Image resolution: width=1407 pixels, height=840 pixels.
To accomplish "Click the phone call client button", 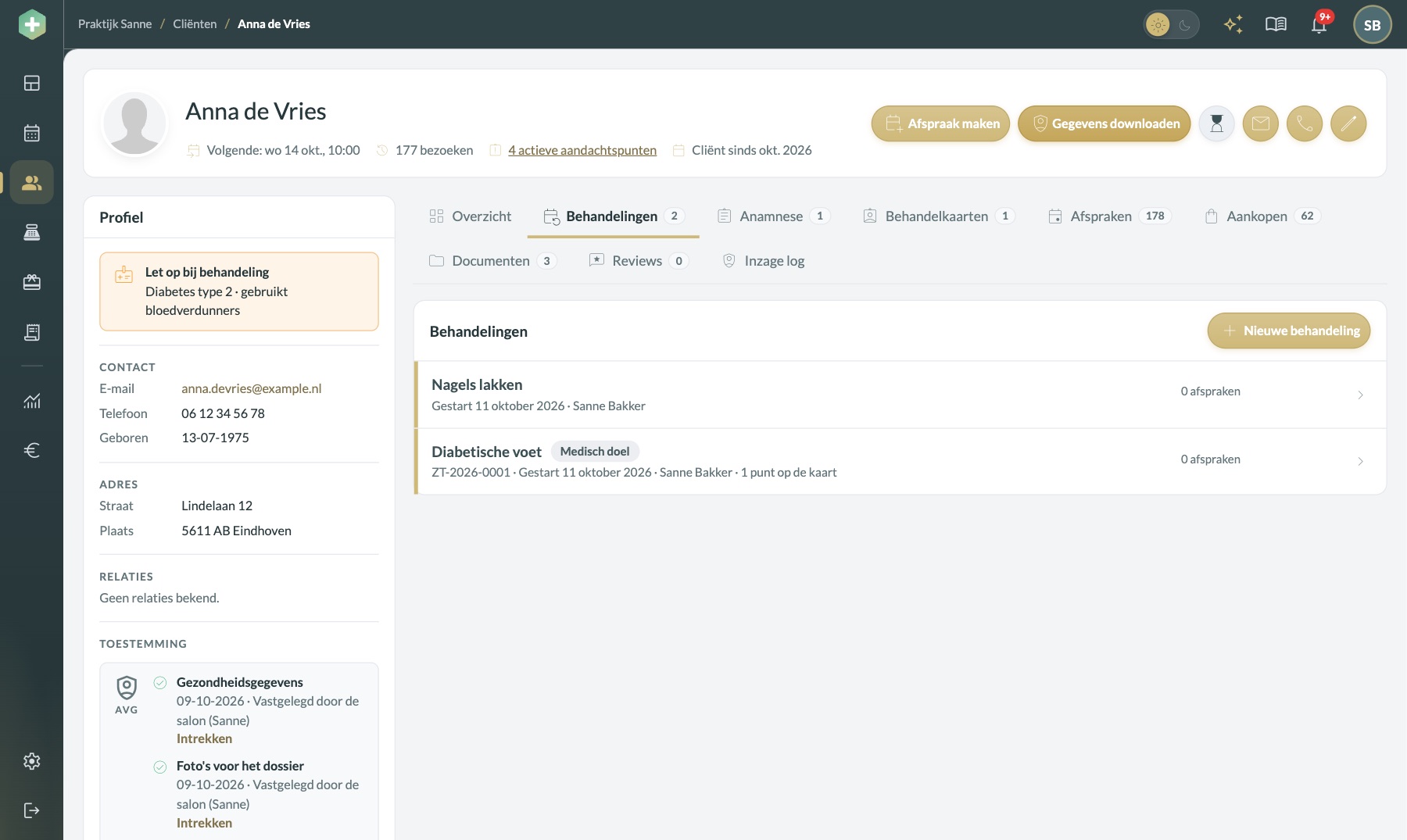I will click(x=1304, y=123).
